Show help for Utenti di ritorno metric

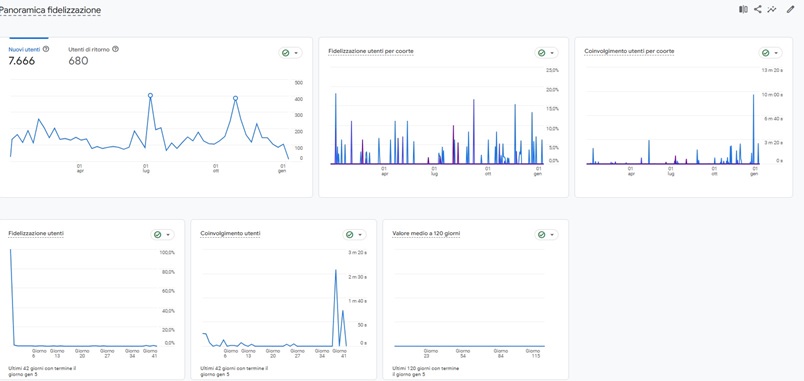(115, 49)
